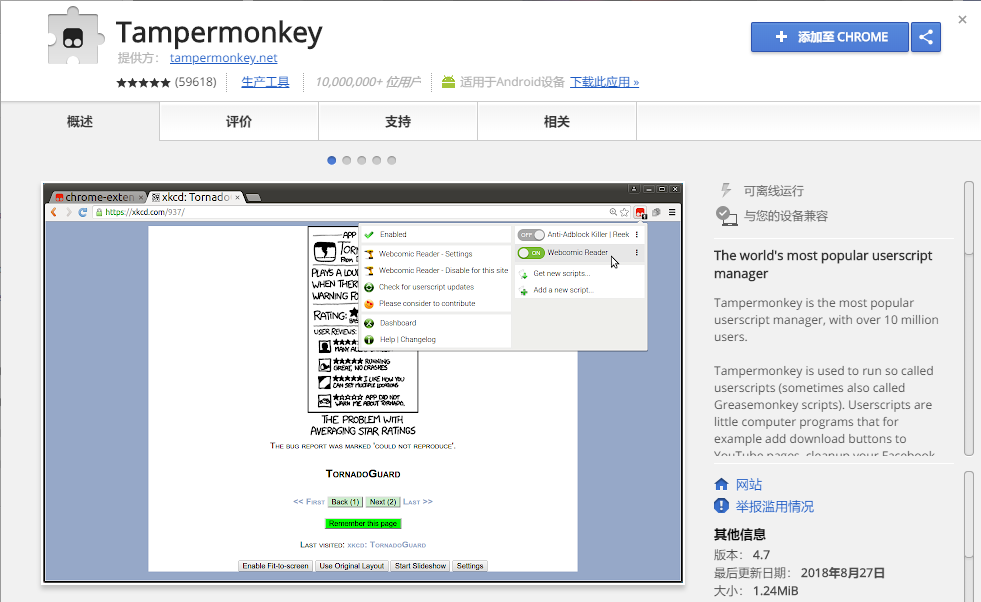Image resolution: width=981 pixels, height=602 pixels.
Task: Click the hamburger menu icon in screenshot browser
Action: point(672,212)
